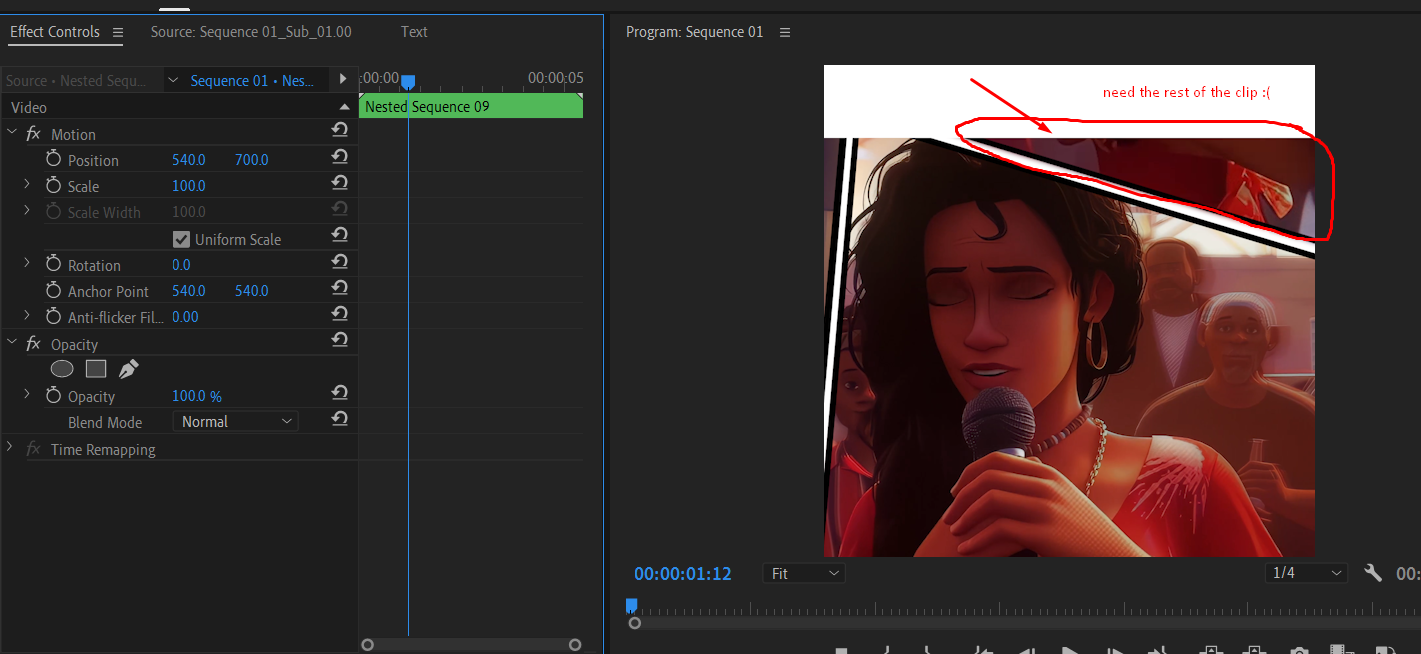Click the wrench settings icon in Program monitor
The image size is (1421, 654).
1374,573
